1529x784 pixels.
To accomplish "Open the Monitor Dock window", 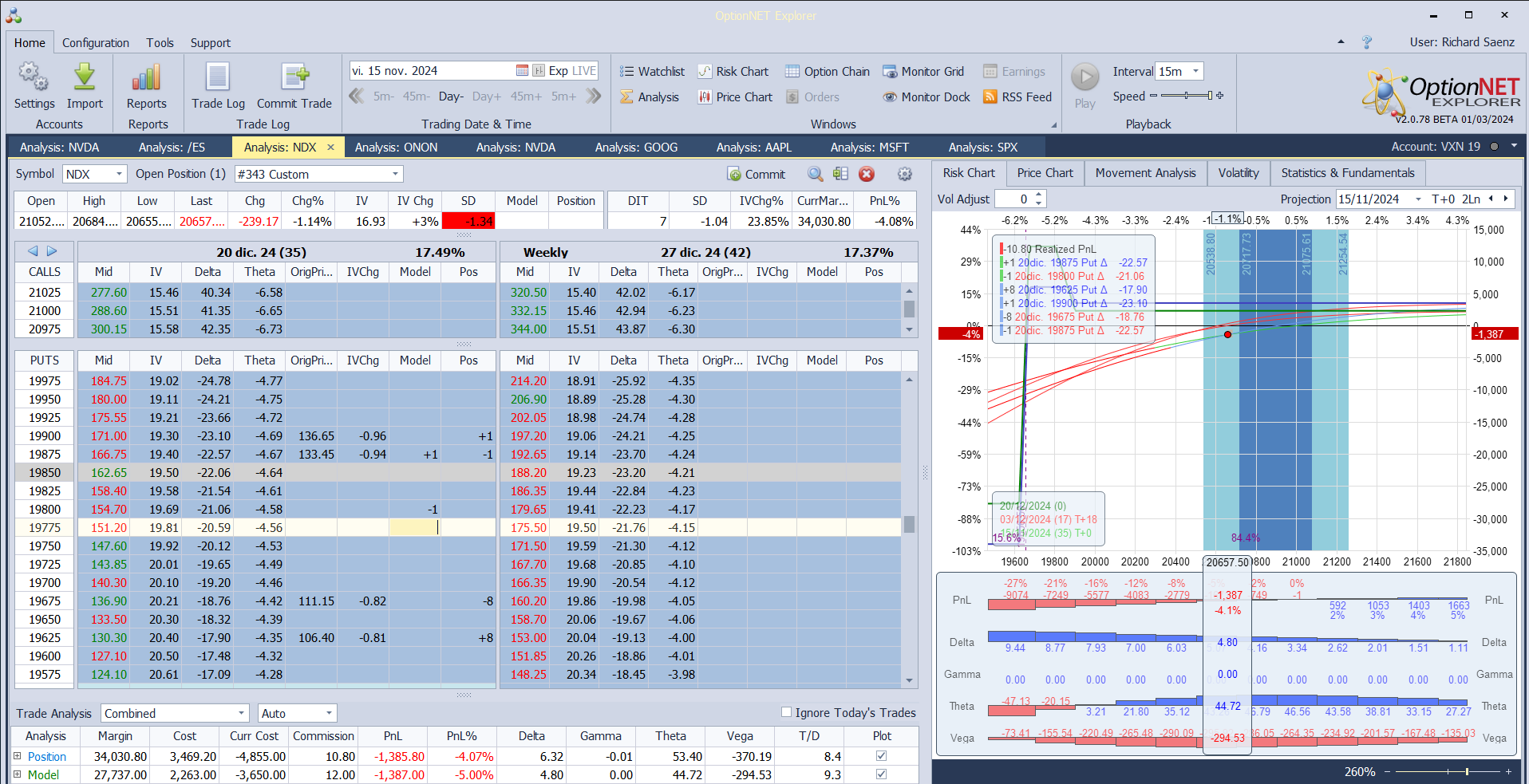I will (x=926, y=97).
